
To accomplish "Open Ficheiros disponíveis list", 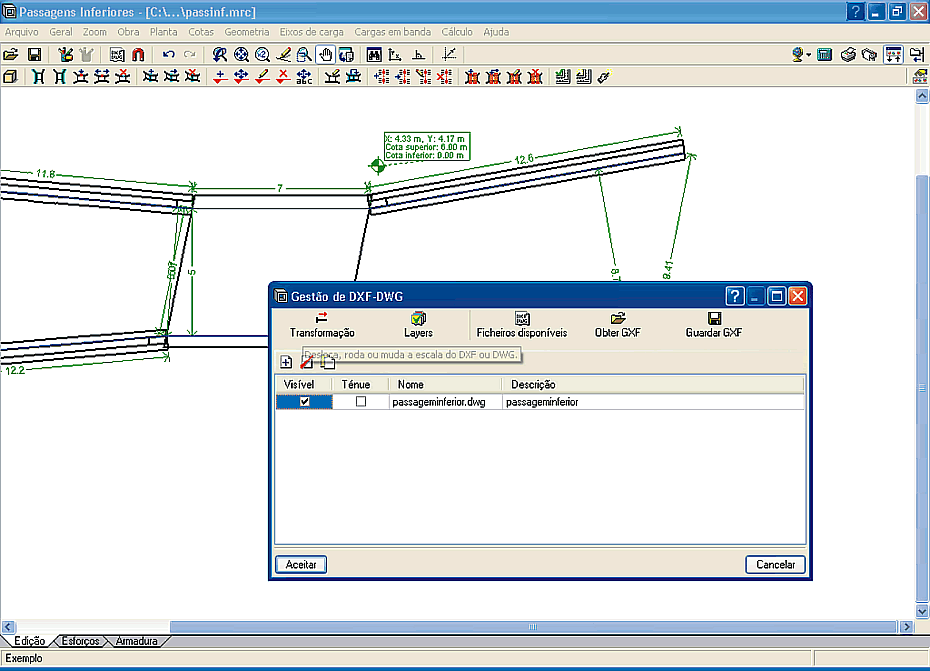I will (521, 319).
